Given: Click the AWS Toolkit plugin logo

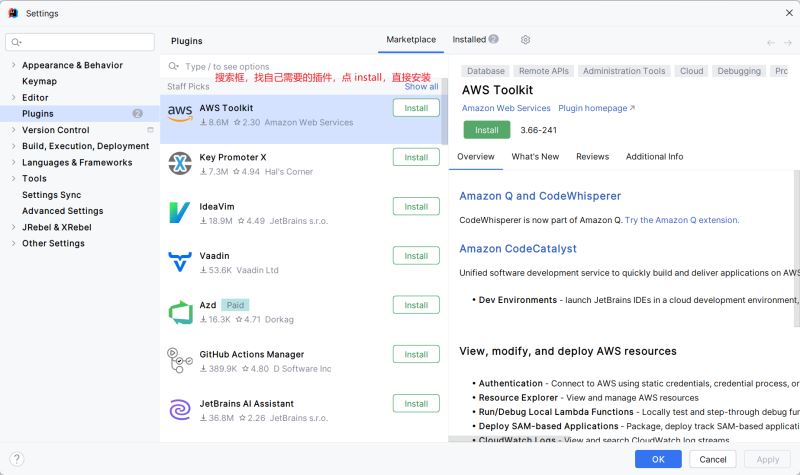Looking at the screenshot, I should point(180,113).
